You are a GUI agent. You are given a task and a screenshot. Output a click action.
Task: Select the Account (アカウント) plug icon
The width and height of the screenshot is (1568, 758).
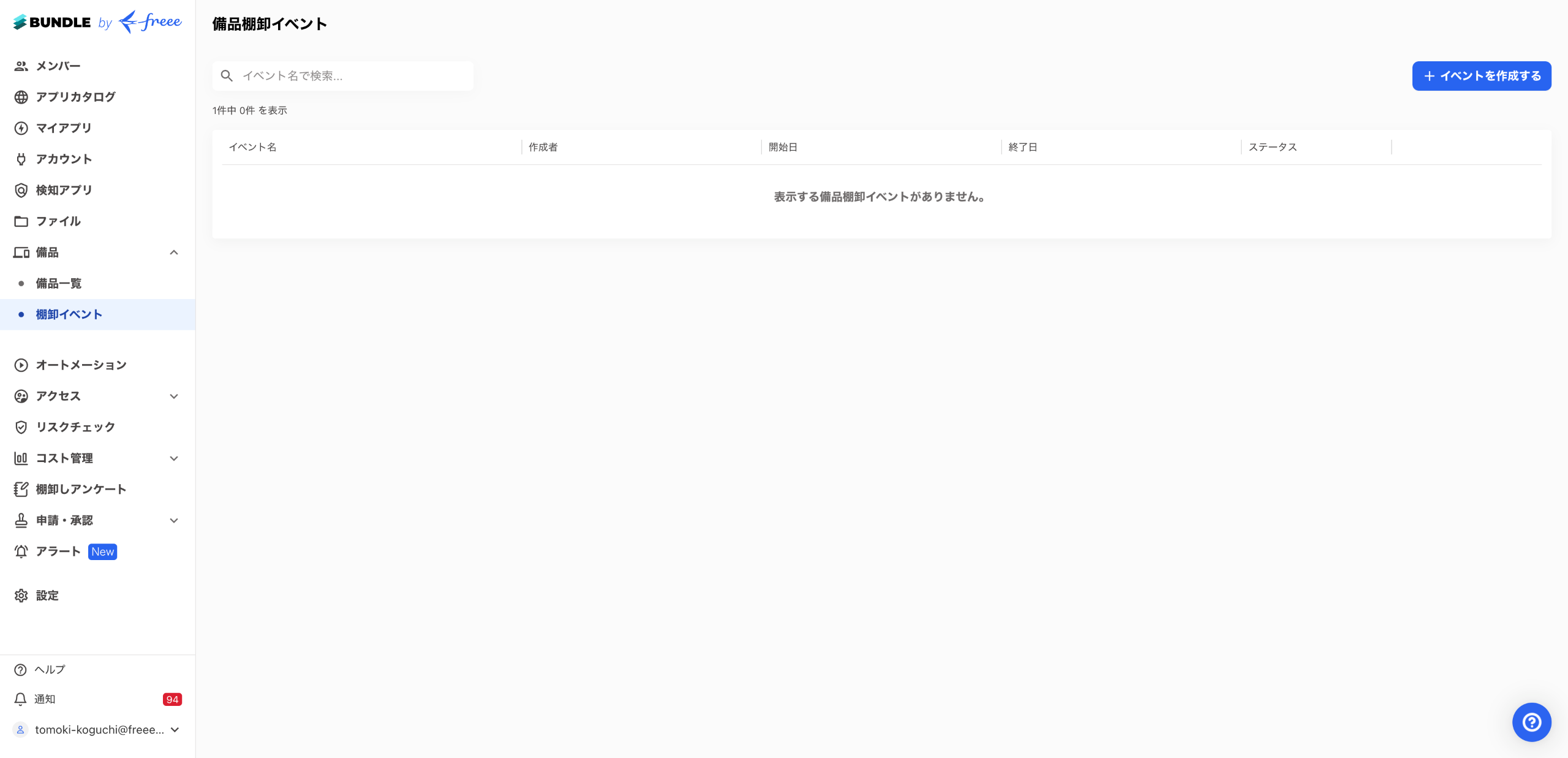(21, 159)
